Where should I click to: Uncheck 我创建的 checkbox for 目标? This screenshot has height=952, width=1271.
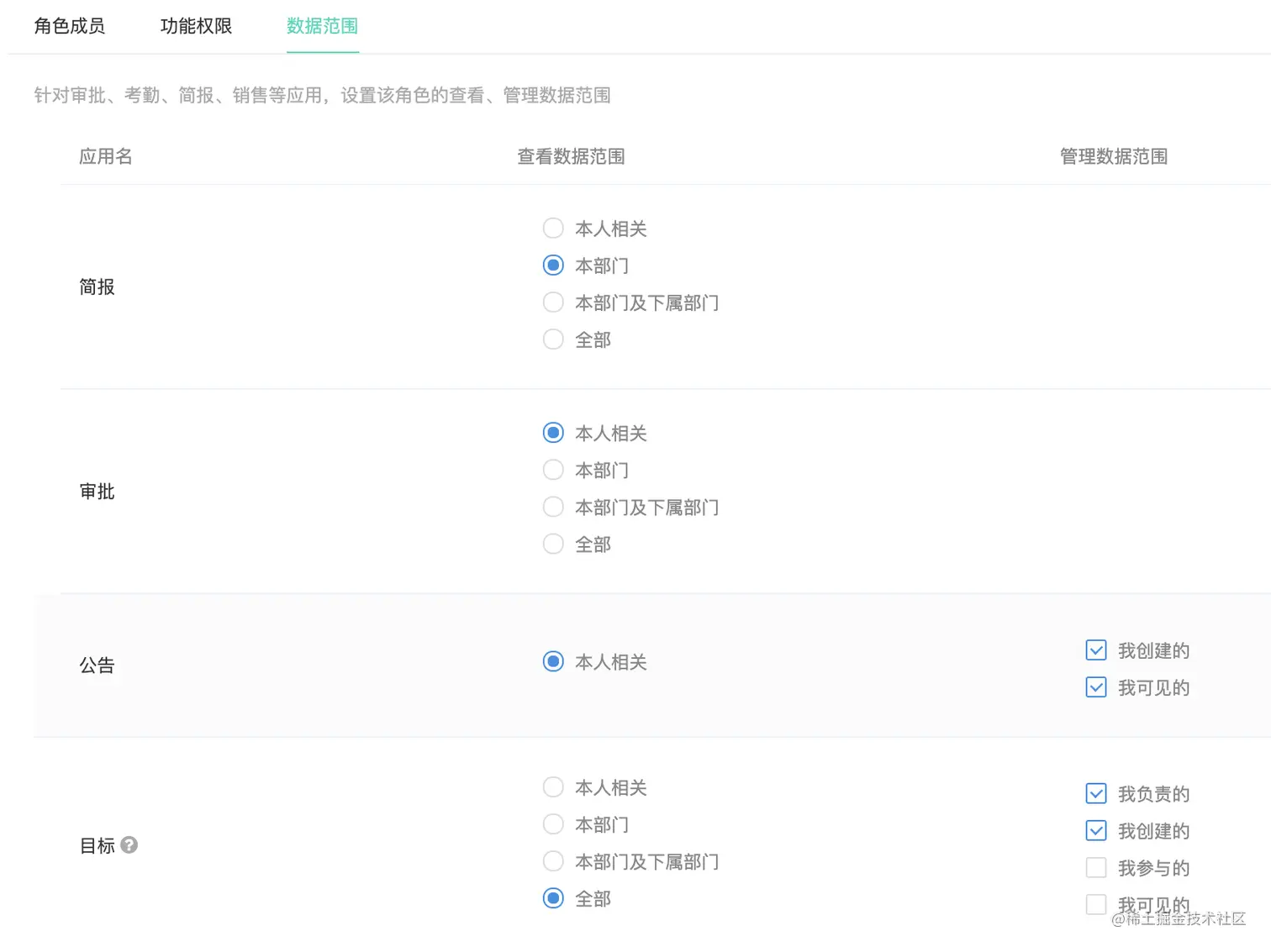click(1096, 831)
